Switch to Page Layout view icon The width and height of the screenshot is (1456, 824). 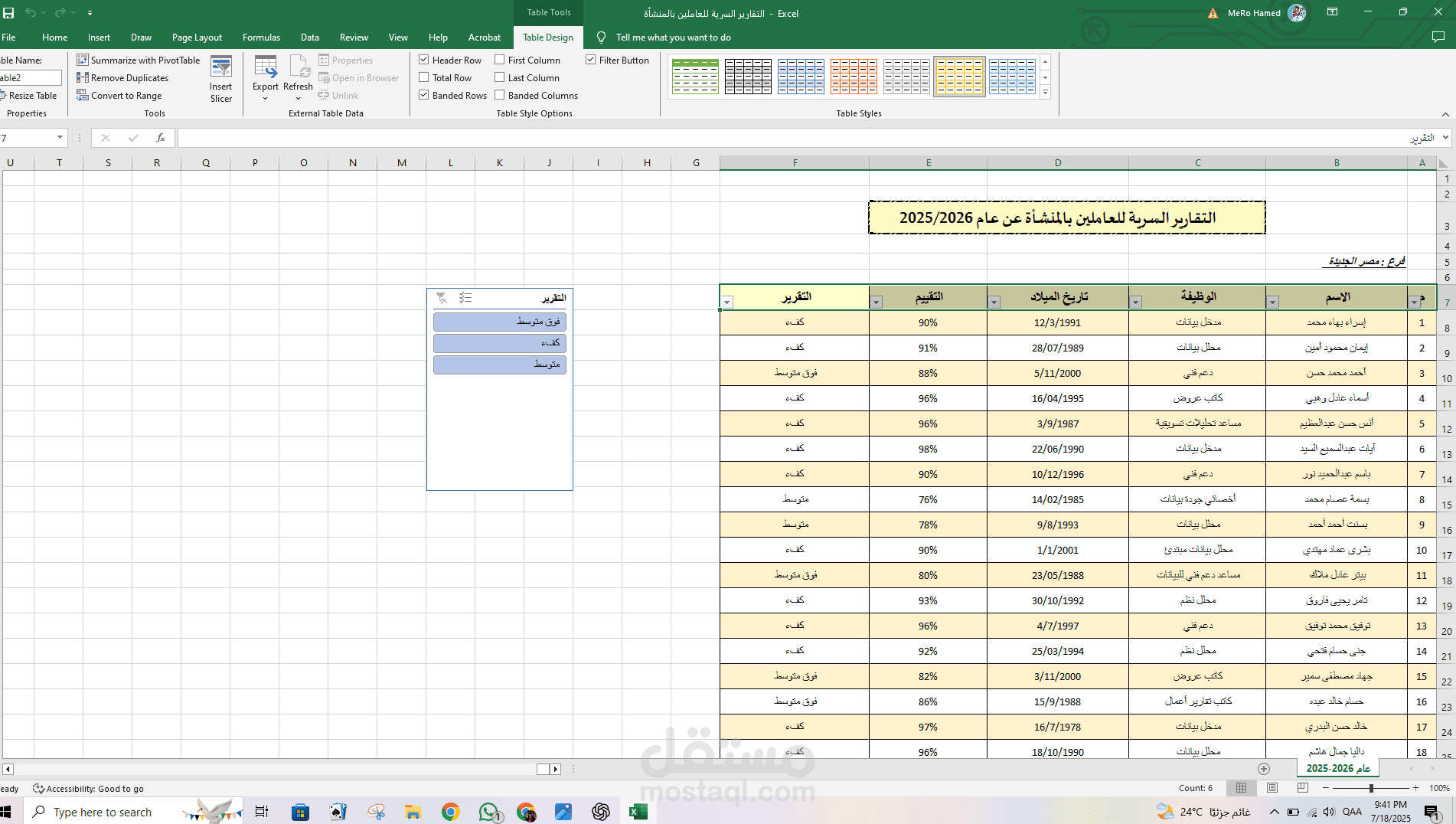coord(1272,788)
